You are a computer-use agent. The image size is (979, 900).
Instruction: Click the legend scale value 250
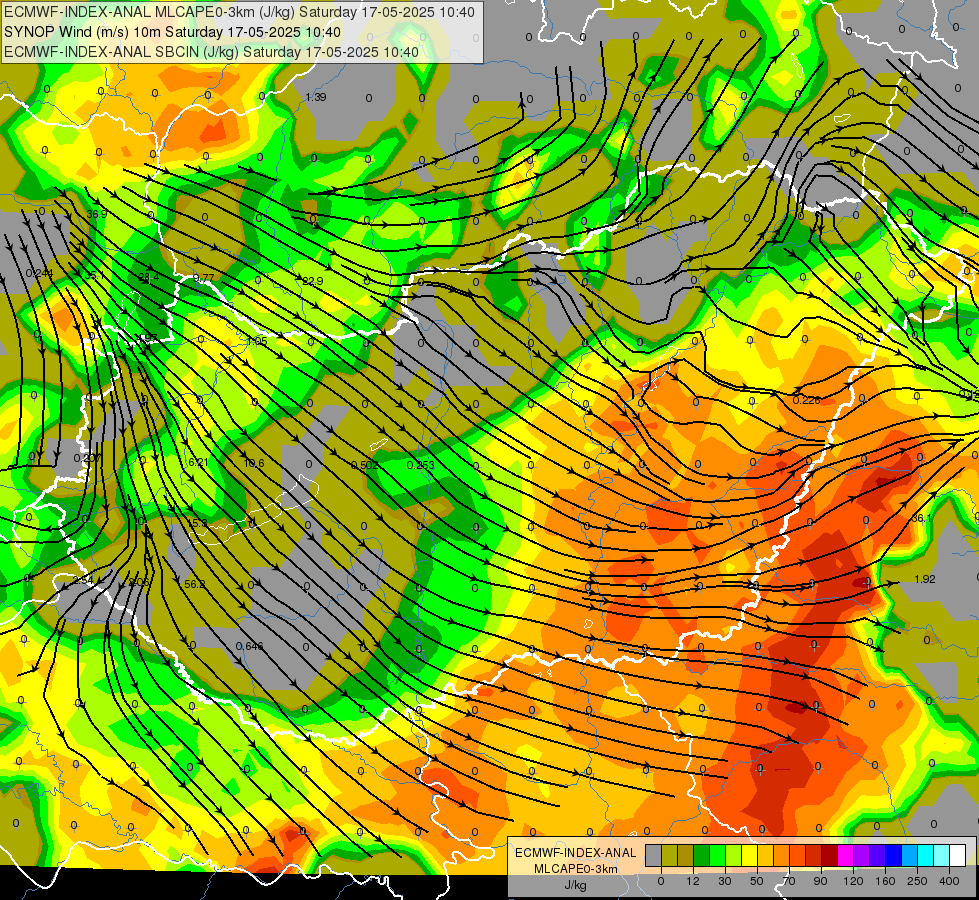point(917,881)
